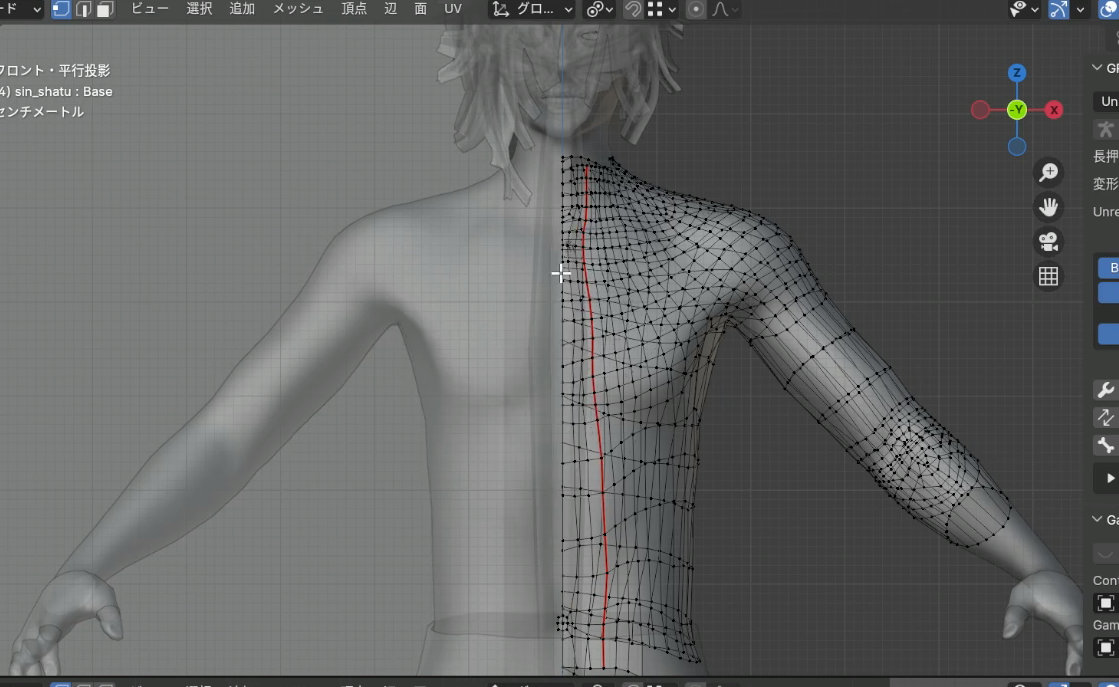Click the 長押 label in sidebar
1119x687 pixels.
click(1105, 156)
